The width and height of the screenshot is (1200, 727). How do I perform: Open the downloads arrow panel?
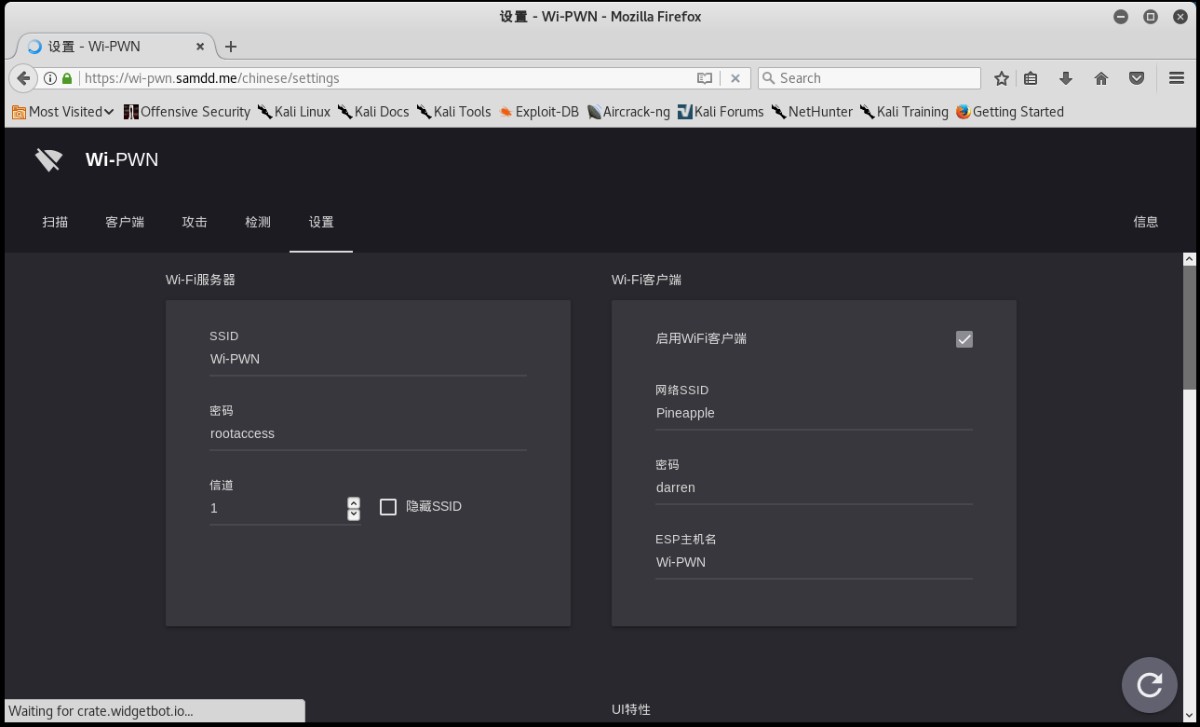[x=1066, y=78]
